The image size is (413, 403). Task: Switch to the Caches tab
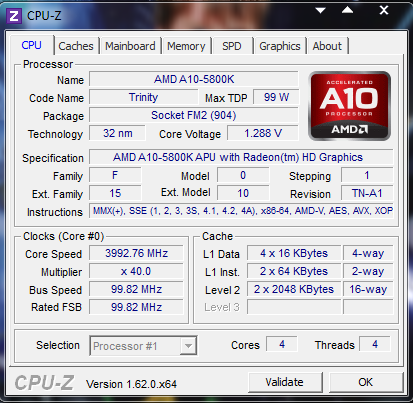(x=76, y=46)
